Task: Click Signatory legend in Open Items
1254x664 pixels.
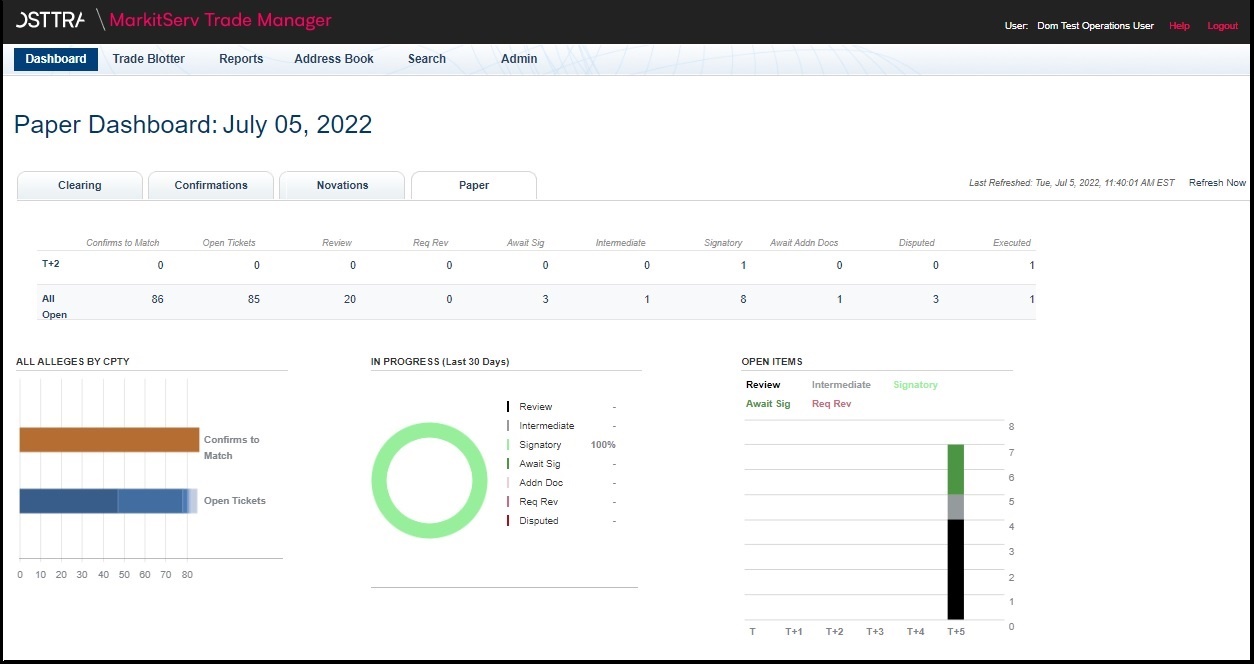Action: tap(915, 385)
